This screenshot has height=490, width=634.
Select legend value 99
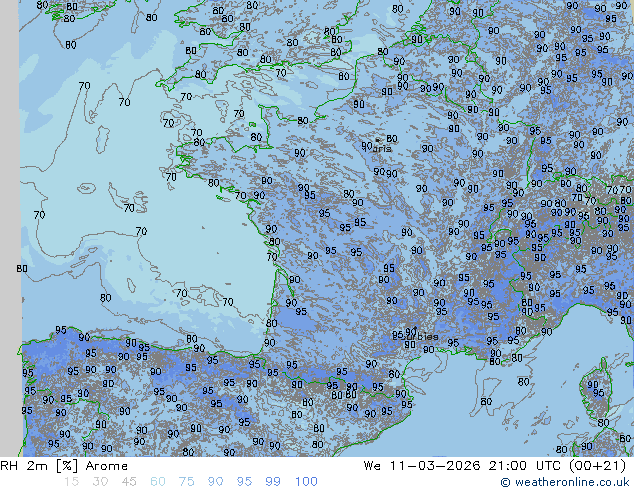click(273, 482)
